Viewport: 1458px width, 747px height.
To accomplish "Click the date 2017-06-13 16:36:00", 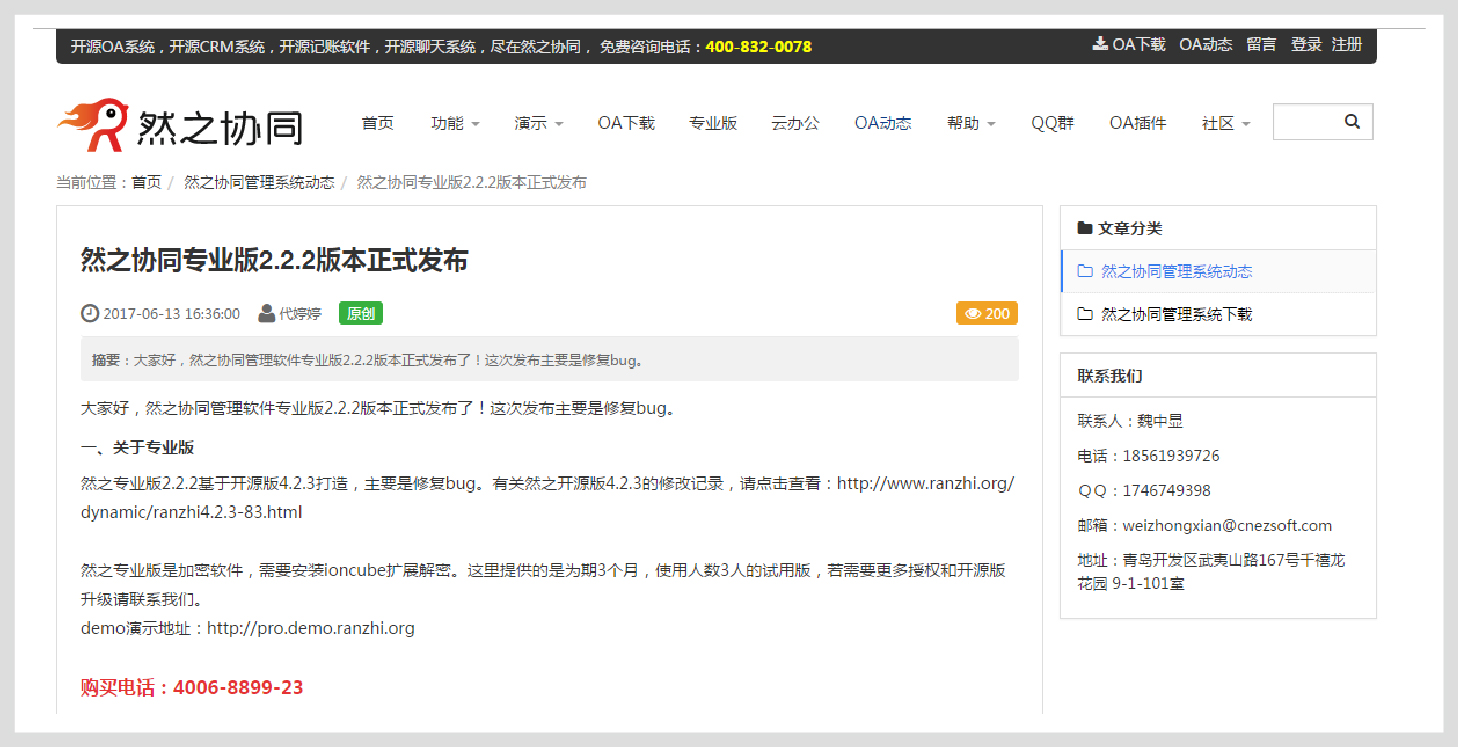I will pos(172,313).
